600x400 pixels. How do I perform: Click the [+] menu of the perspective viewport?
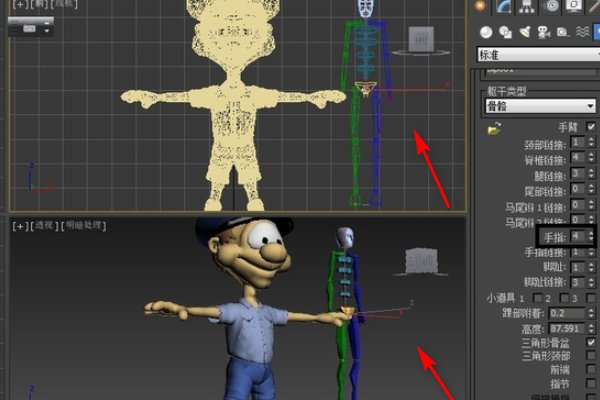pyautogui.click(x=20, y=226)
